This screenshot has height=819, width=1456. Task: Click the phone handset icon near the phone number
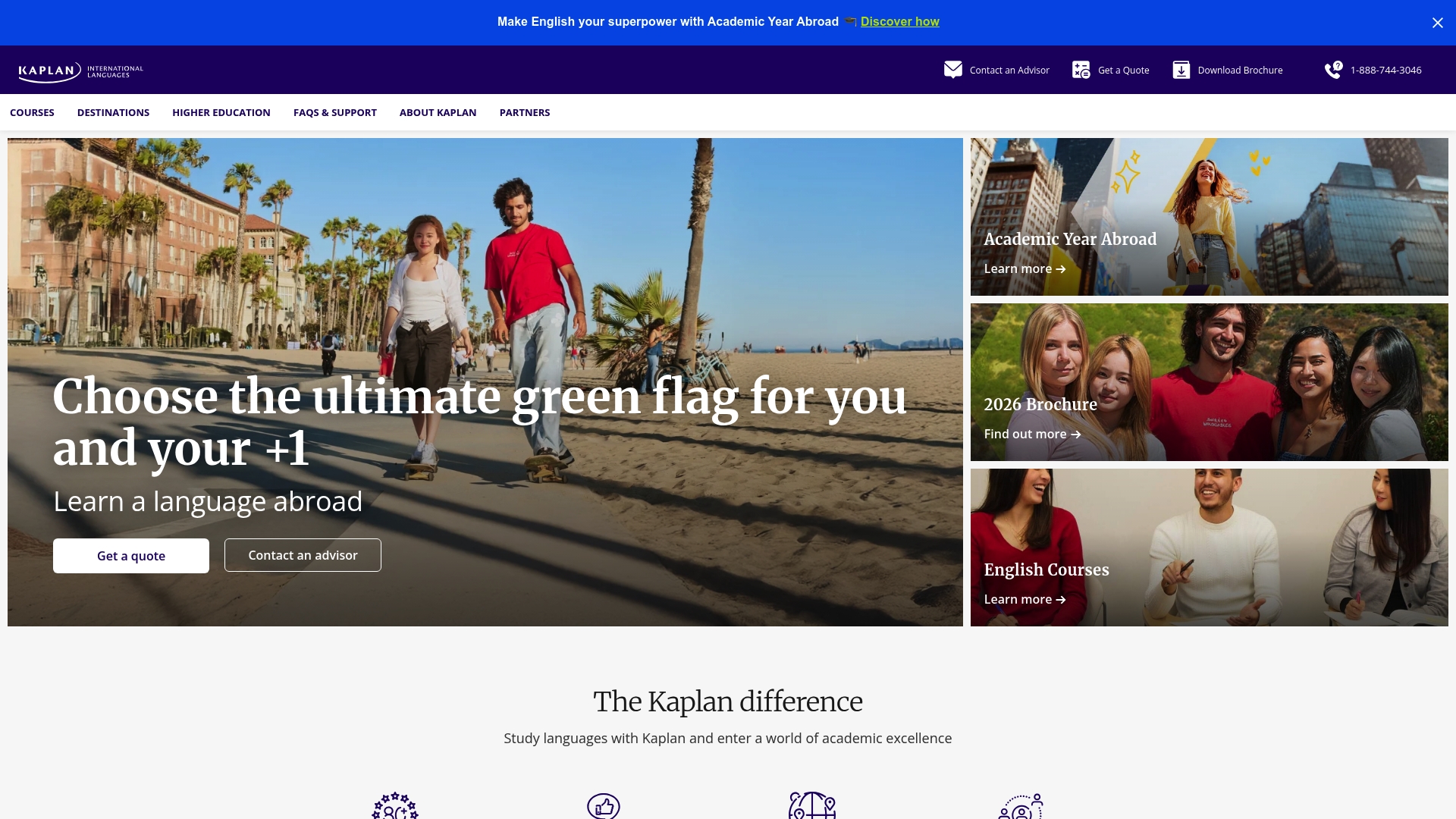1332,69
